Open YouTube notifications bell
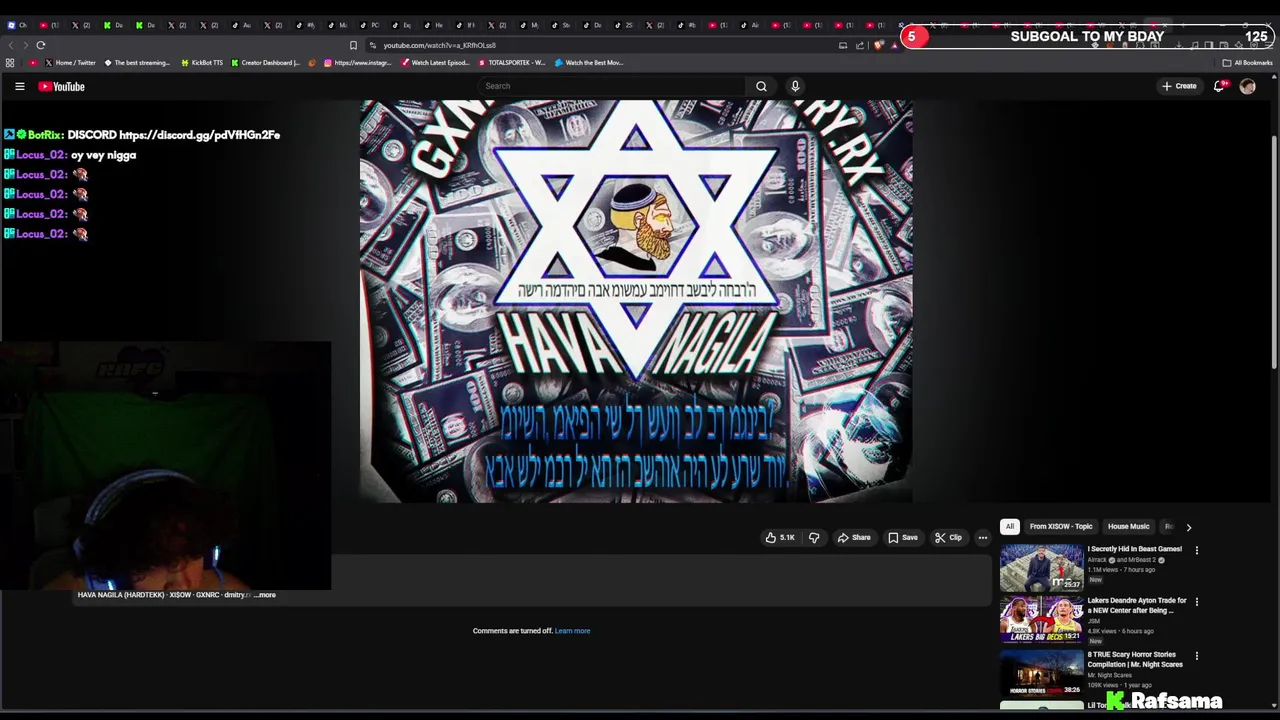 pyautogui.click(x=1219, y=86)
